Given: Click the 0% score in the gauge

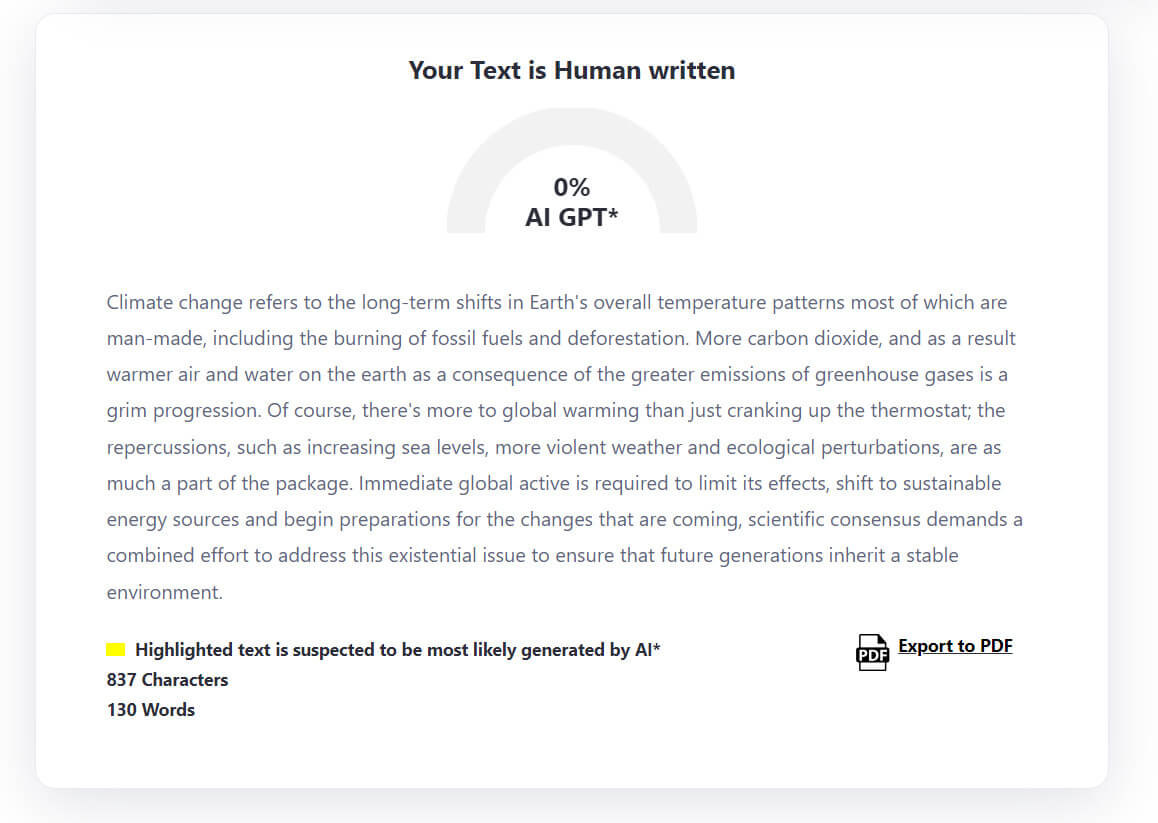Looking at the screenshot, I should [x=572, y=187].
